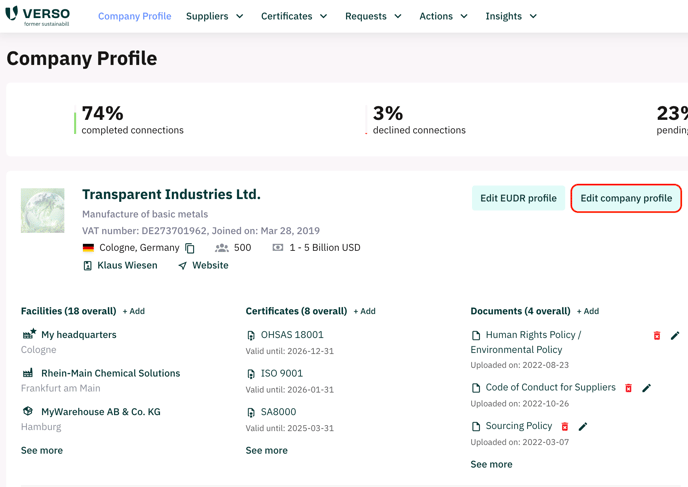See more documents
Viewport: 688px width, 487px height.
click(x=491, y=465)
